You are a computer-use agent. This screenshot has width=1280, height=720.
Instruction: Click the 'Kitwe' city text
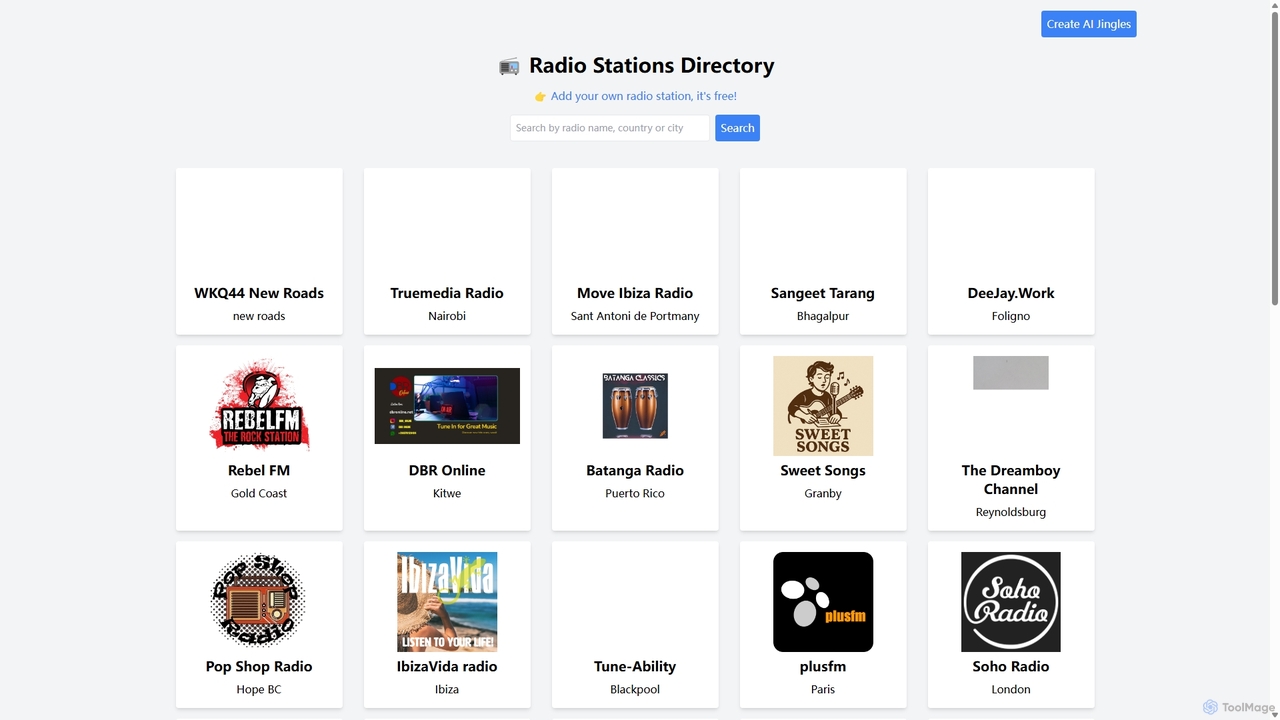(447, 493)
